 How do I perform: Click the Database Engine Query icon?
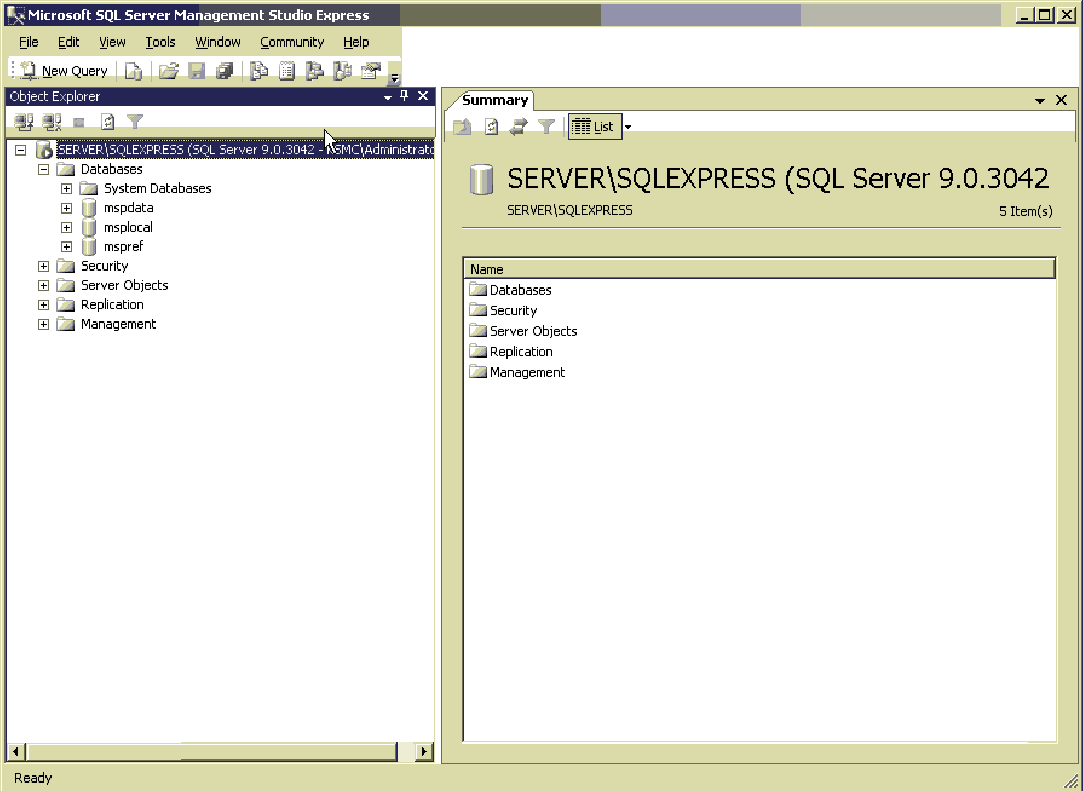point(133,70)
